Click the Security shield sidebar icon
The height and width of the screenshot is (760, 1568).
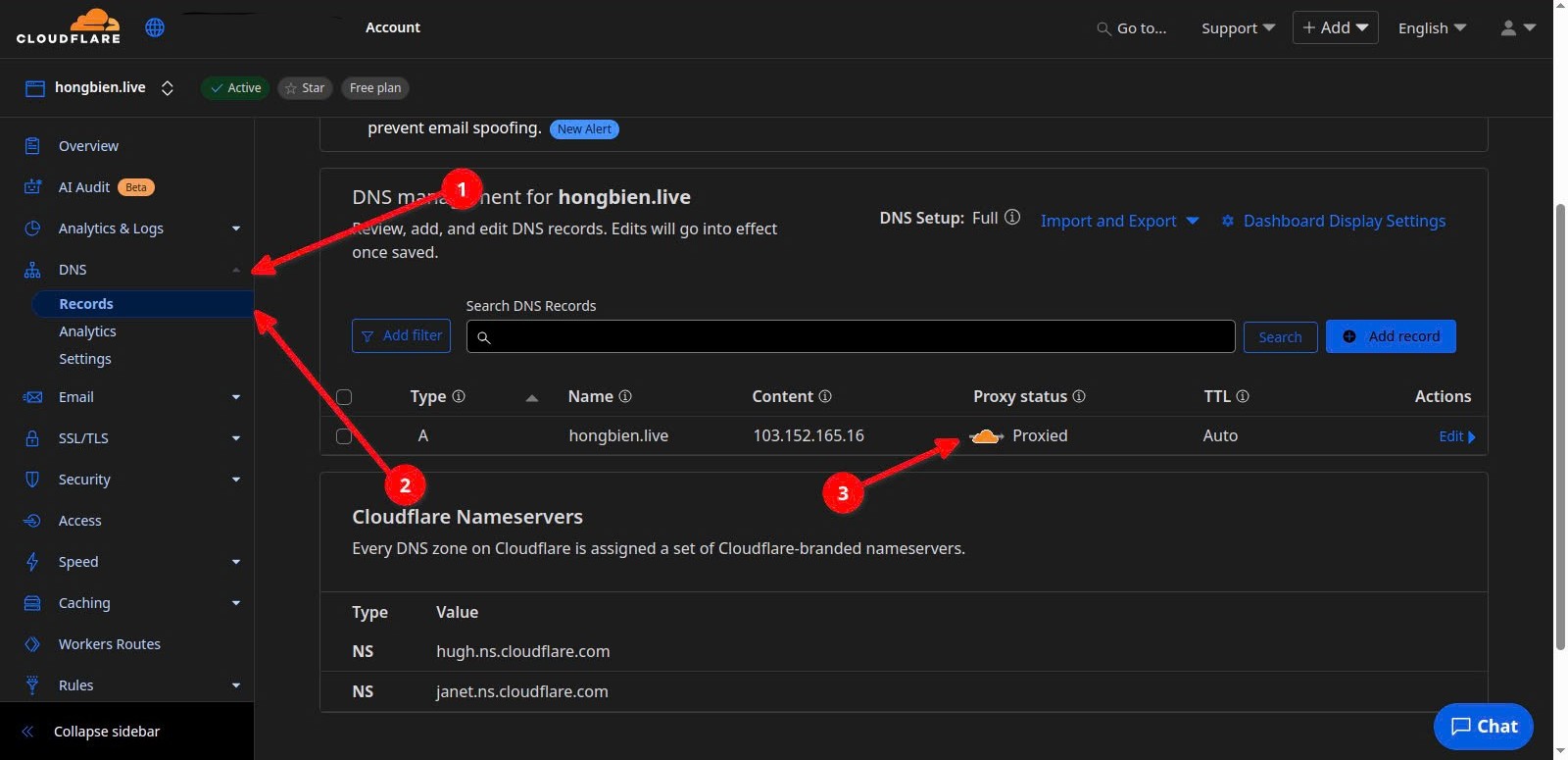tap(32, 480)
